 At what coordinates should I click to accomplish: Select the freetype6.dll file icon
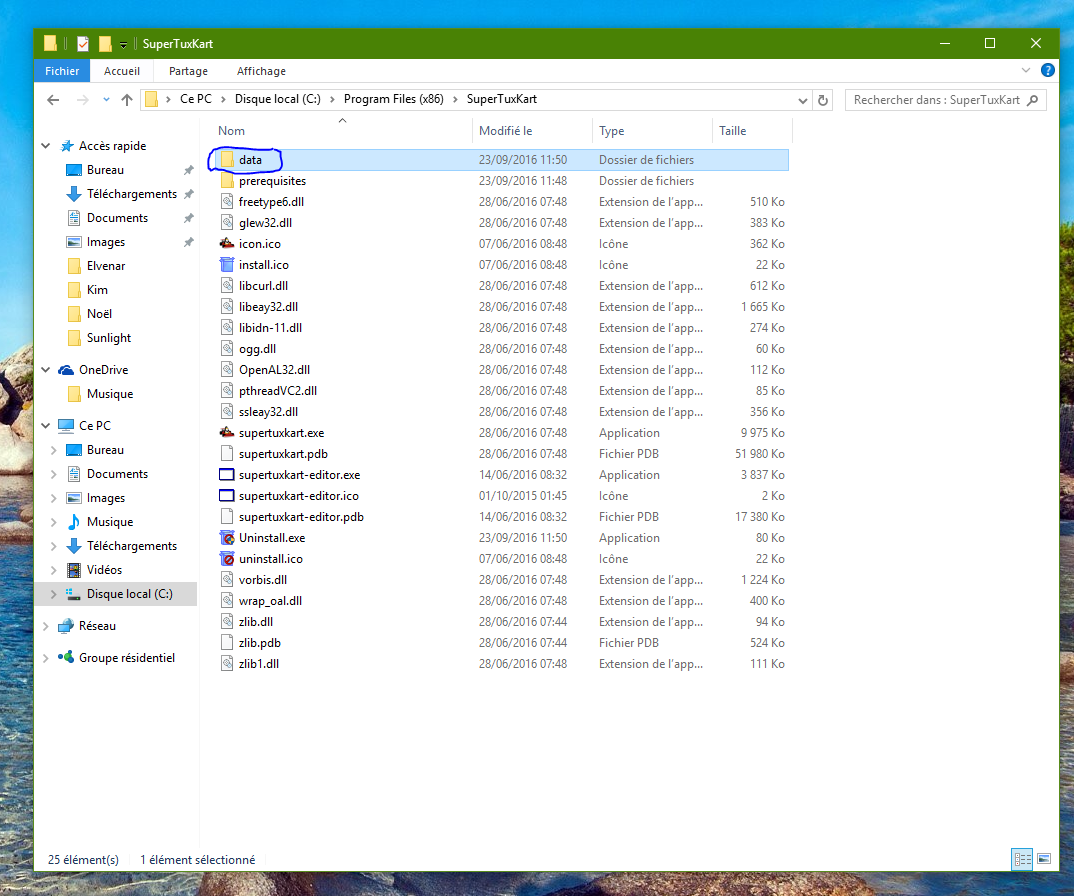(227, 202)
